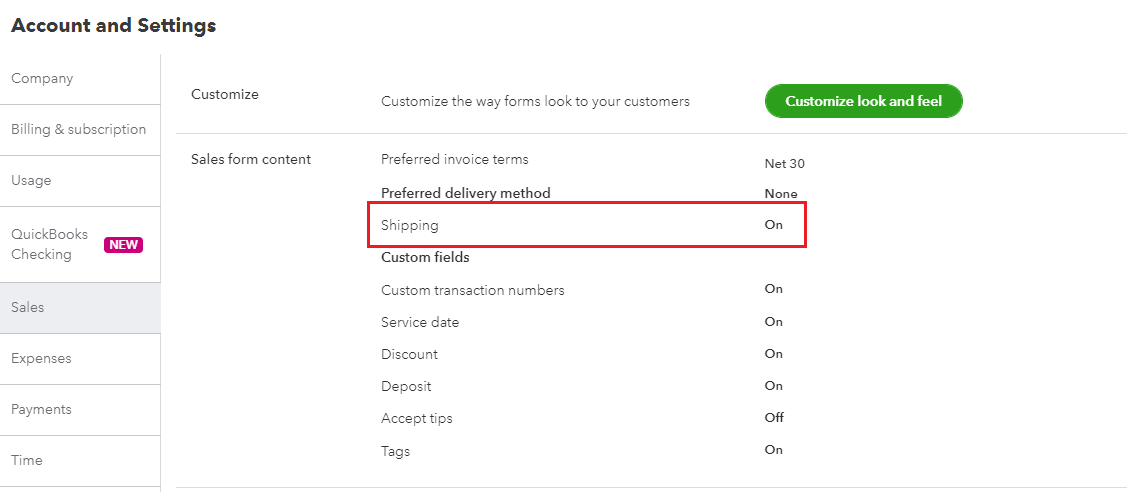This screenshot has height=492, width=1127.
Task: Select the Sales settings tab
Action: pos(28,308)
